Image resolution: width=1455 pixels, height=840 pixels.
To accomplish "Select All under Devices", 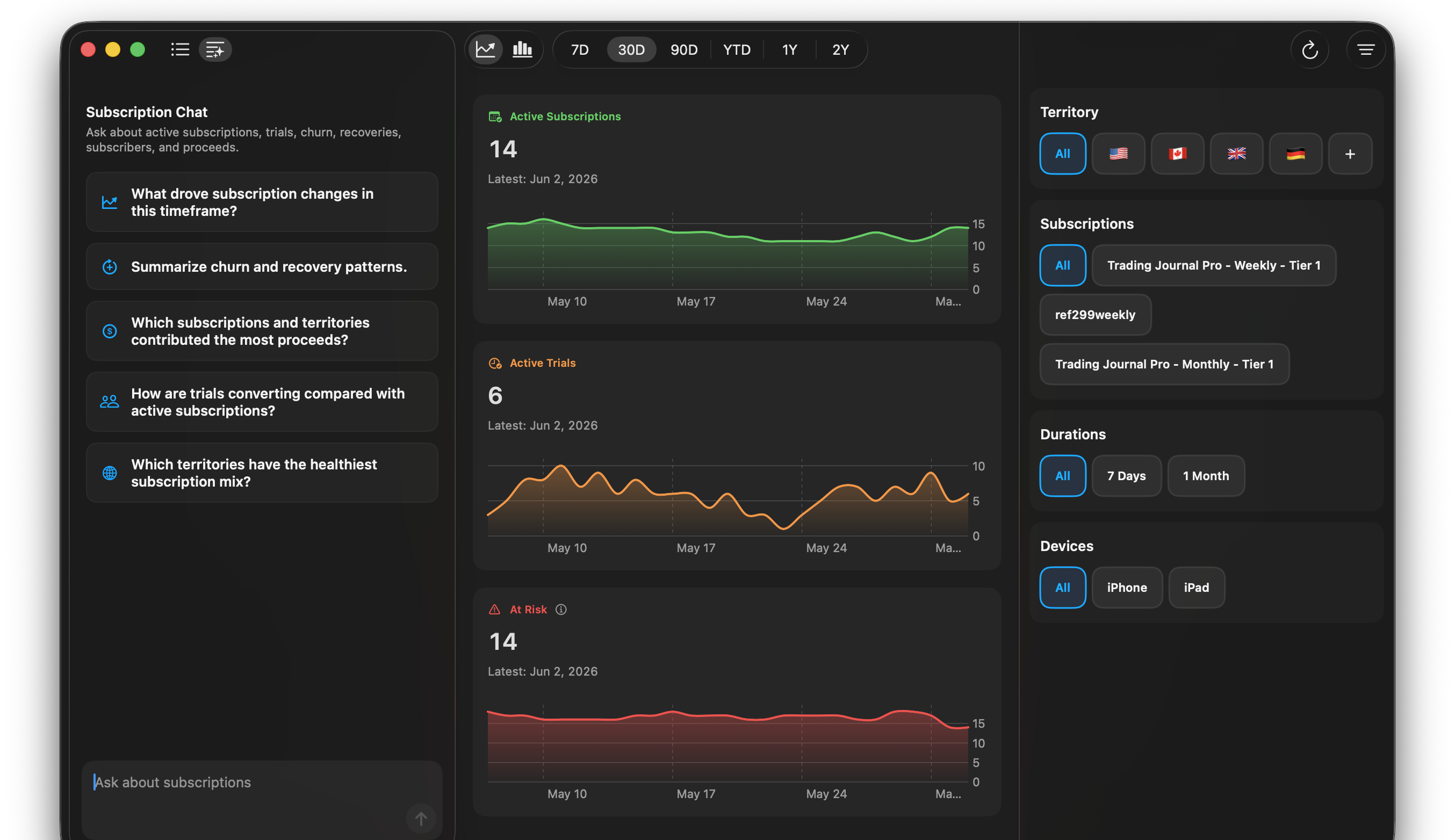I will [x=1062, y=588].
